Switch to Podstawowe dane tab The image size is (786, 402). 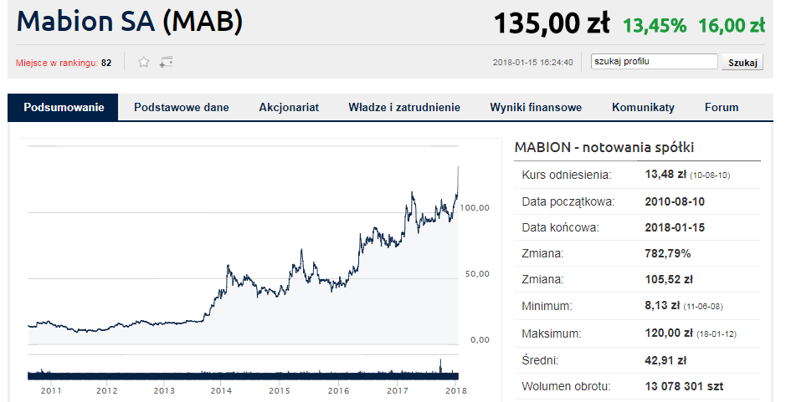pos(181,107)
